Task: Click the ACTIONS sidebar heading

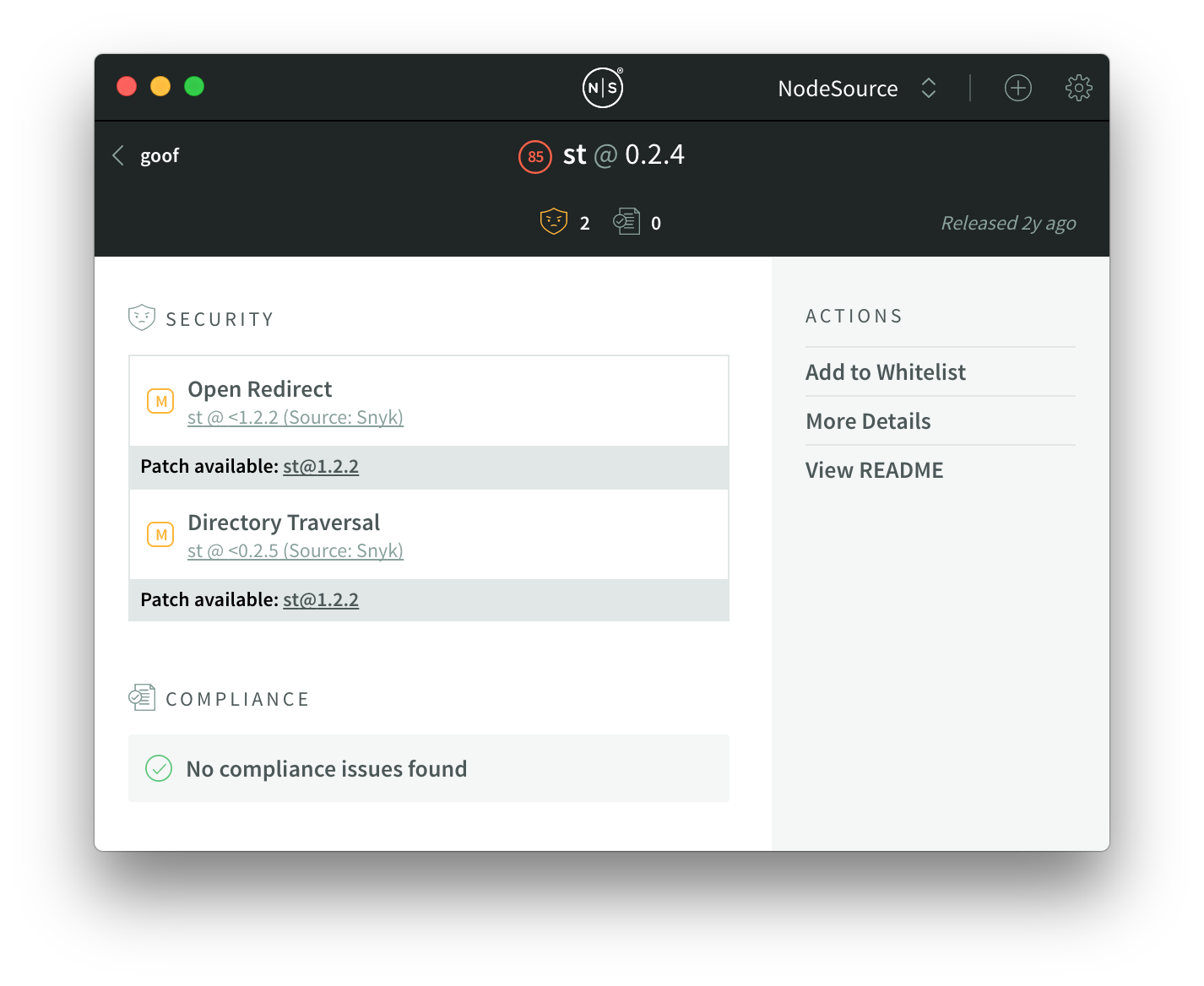Action: pos(854,316)
